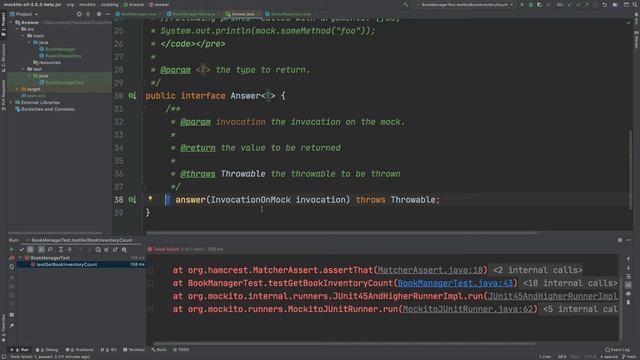
Task: Click the implementation gutter icon on line 38
Action: [132, 200]
